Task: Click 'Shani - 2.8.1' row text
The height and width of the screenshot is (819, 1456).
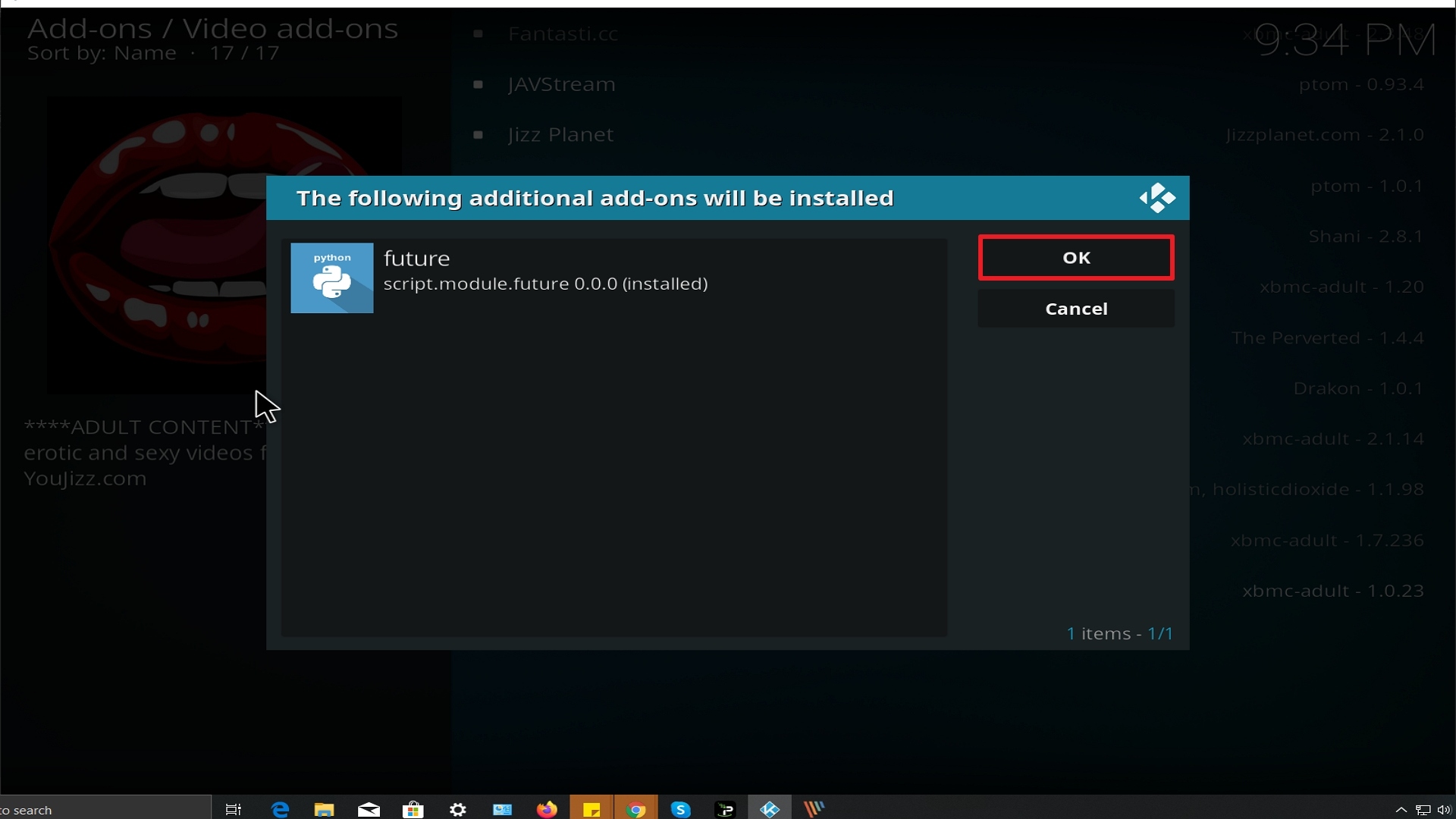Action: pyautogui.click(x=1367, y=237)
